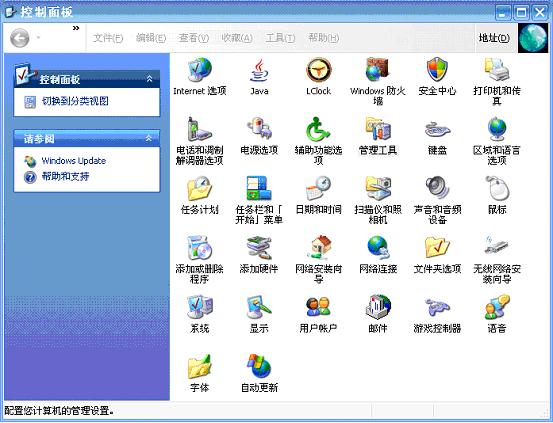The height and width of the screenshot is (423, 553).
Task: Open 扫描仪和照相机 icon
Action: point(378,188)
